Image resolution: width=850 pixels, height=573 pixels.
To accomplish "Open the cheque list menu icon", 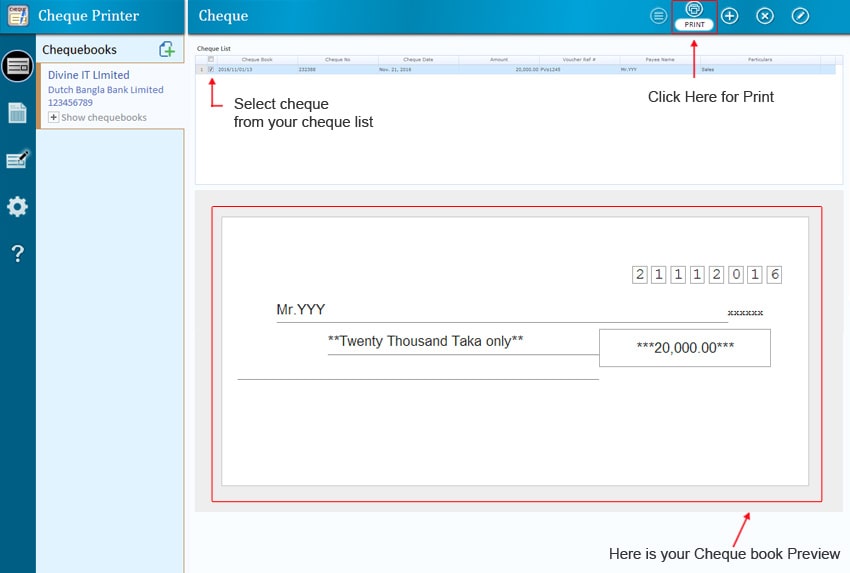I will click(658, 16).
